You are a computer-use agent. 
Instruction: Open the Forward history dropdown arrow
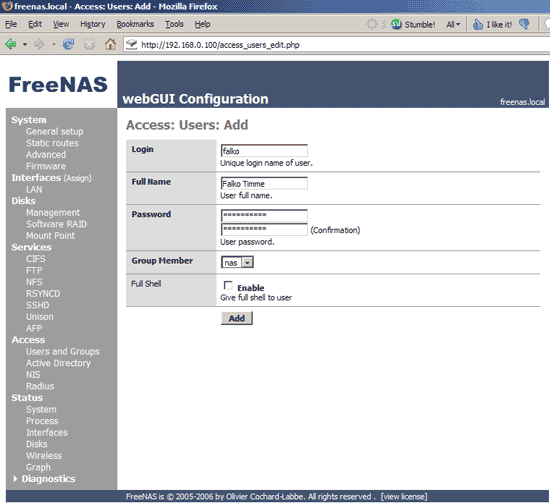click(x=54, y=45)
